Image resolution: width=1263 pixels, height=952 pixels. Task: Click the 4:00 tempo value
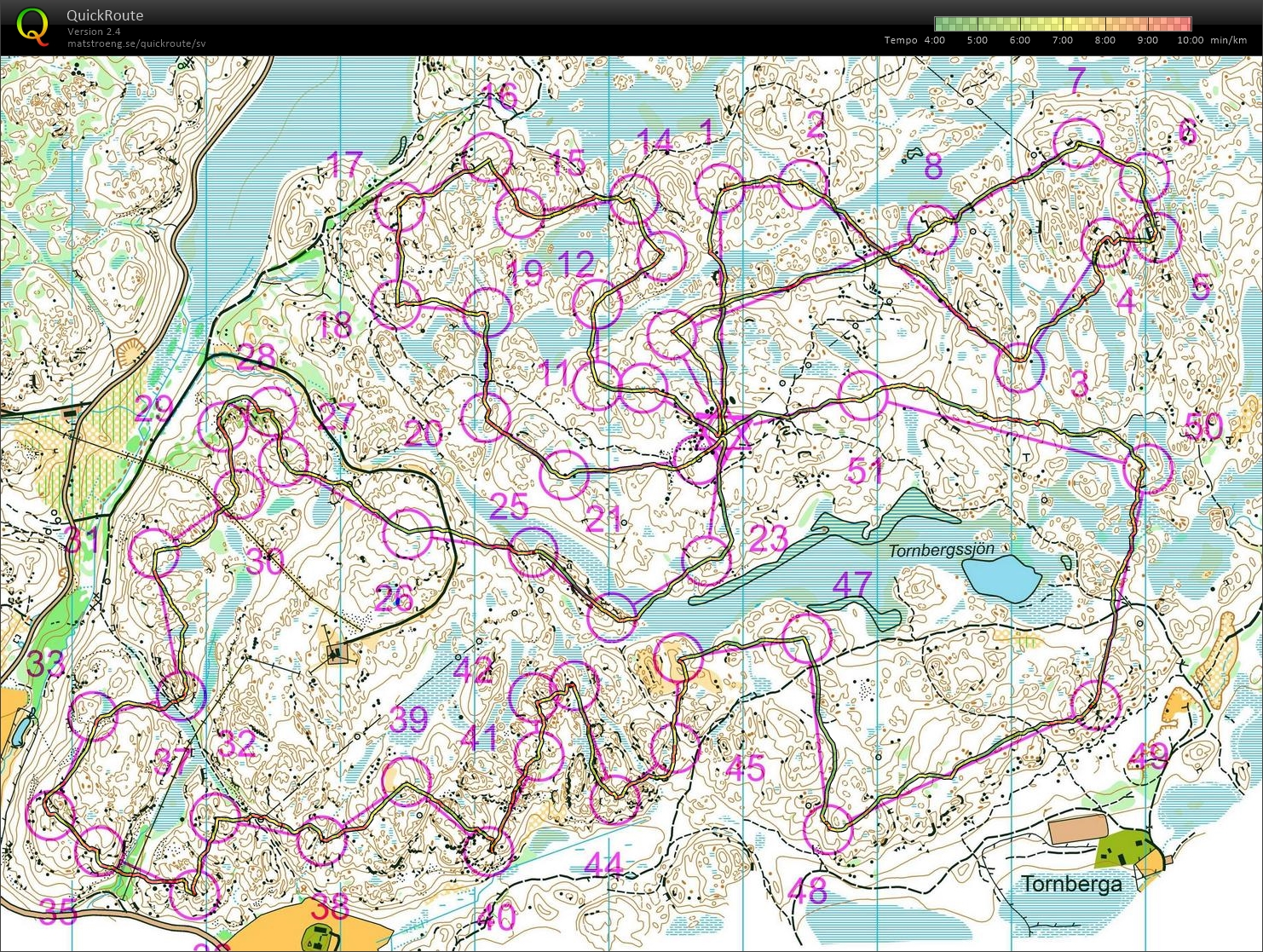pos(935,40)
